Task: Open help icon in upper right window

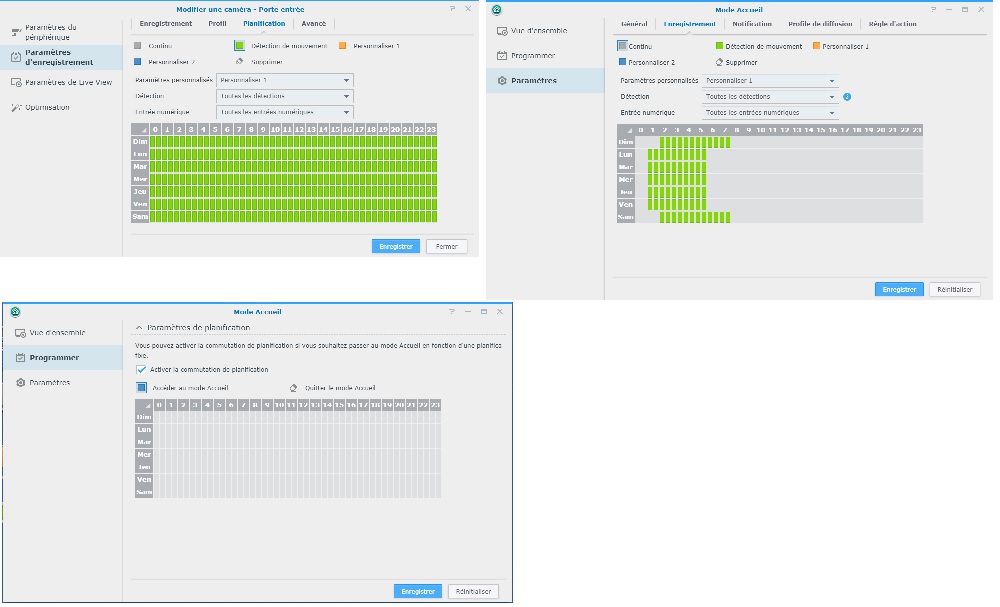Action: pyautogui.click(x=933, y=10)
